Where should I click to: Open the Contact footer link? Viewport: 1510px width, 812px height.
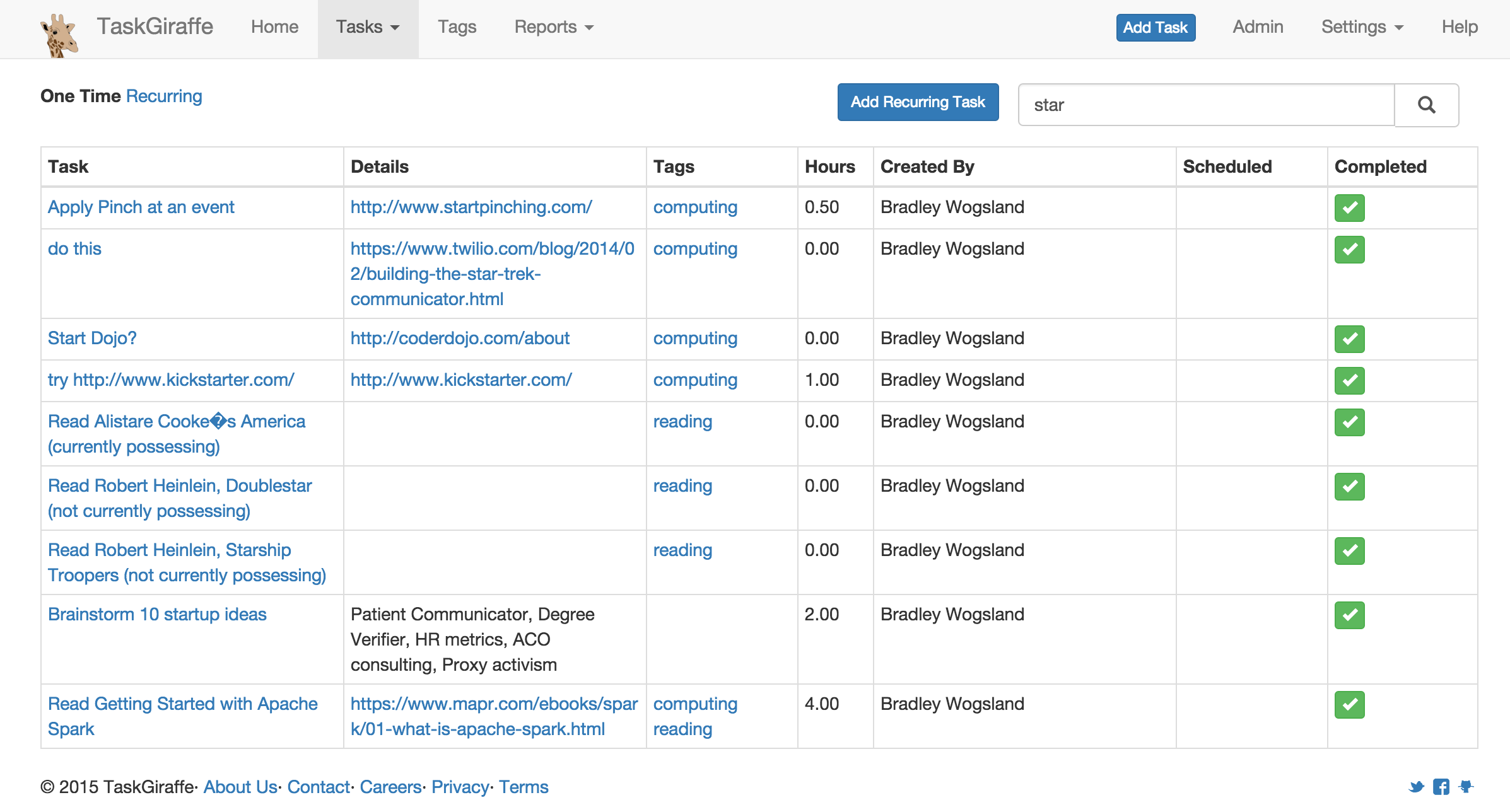coord(319,787)
